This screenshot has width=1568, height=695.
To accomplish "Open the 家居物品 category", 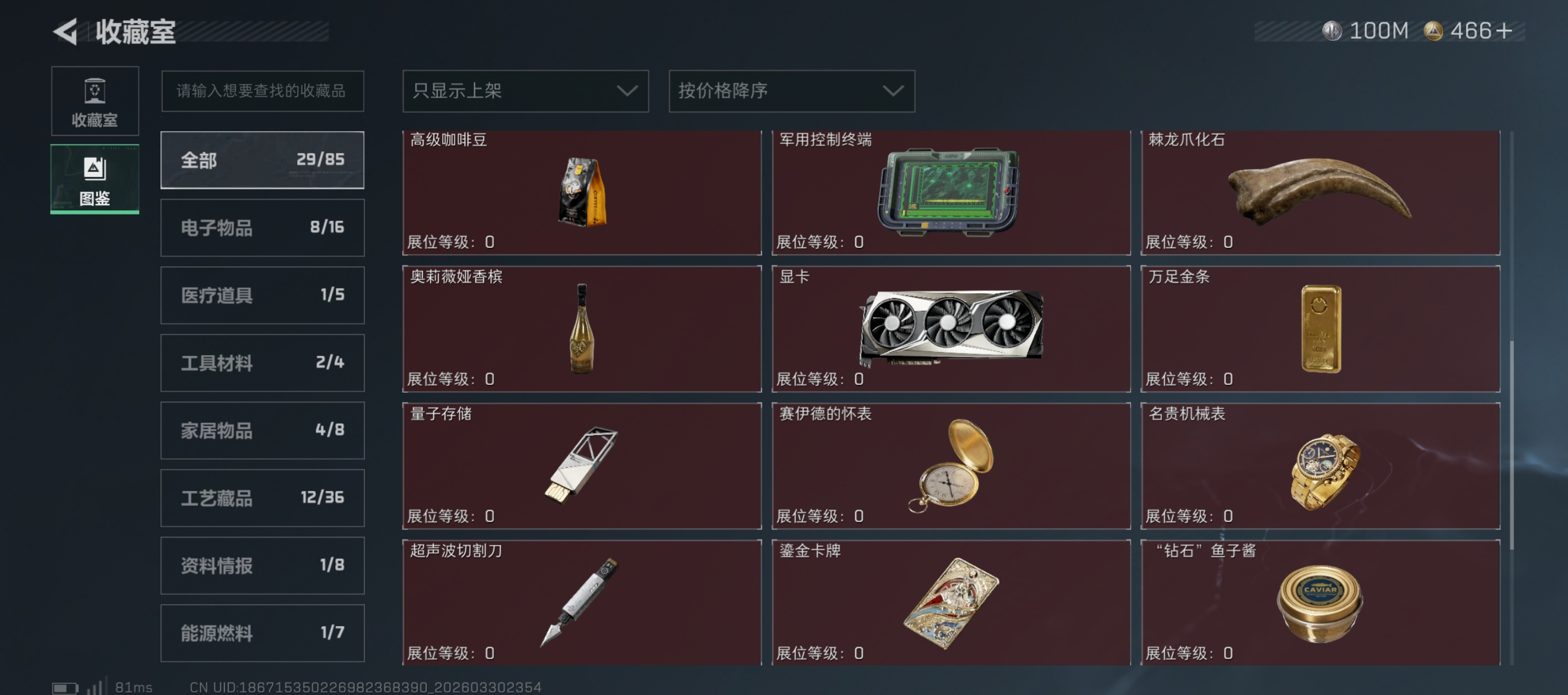I will (x=262, y=430).
